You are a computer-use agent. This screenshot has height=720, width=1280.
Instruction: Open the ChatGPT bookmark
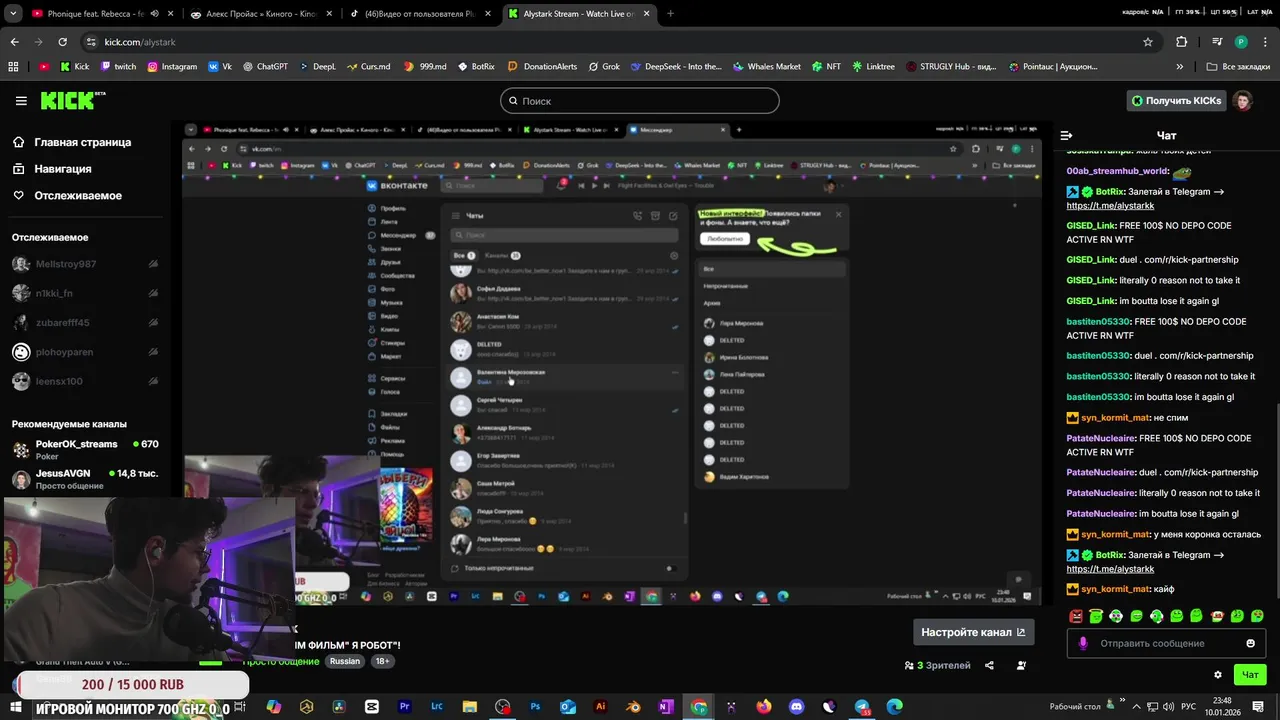pyautogui.click(x=264, y=67)
